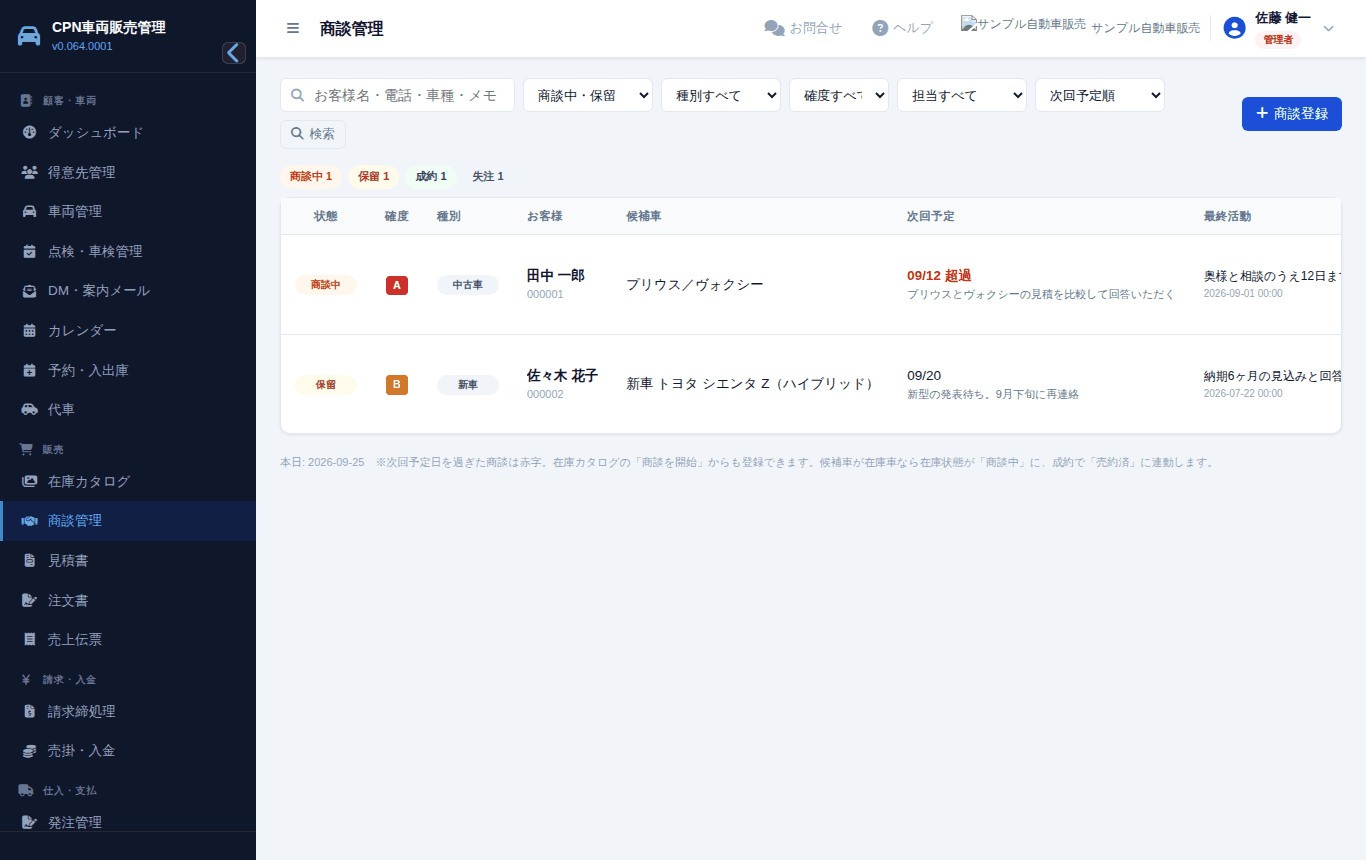Select the 成約 1 status filter
This screenshot has width=1366, height=860.
point(431,176)
